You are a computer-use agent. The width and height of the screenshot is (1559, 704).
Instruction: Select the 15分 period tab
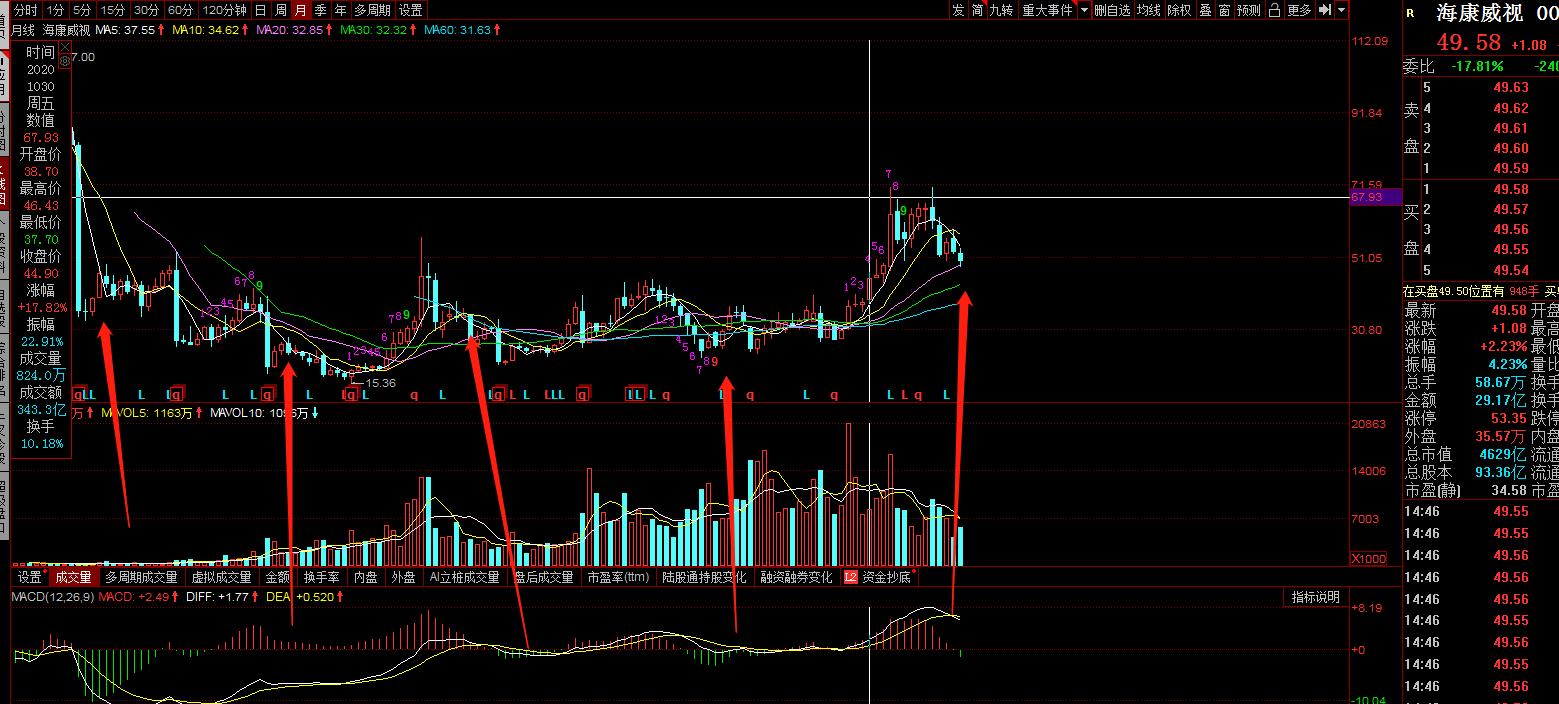click(114, 10)
